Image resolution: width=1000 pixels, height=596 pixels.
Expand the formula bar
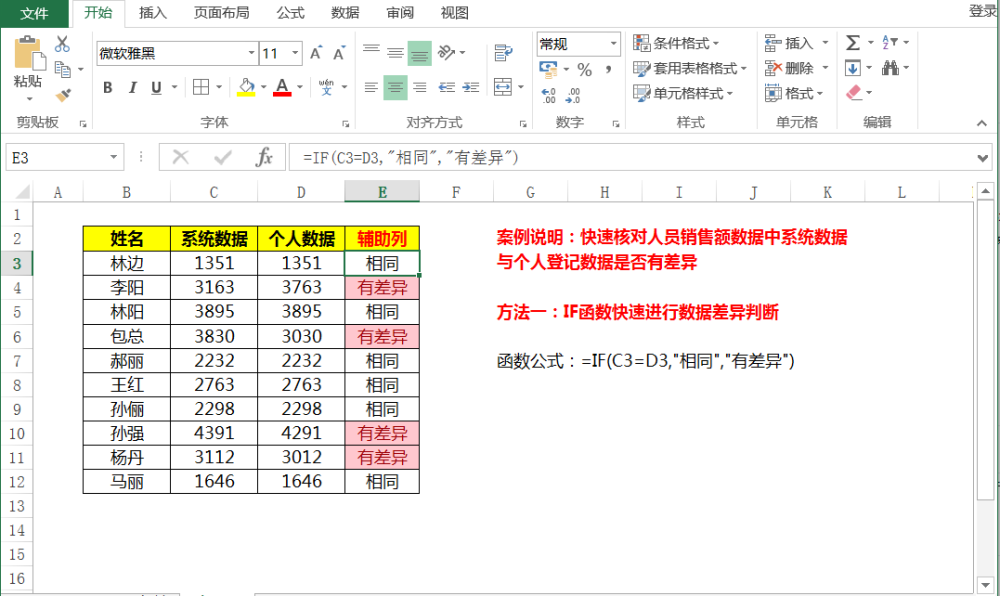point(983,157)
